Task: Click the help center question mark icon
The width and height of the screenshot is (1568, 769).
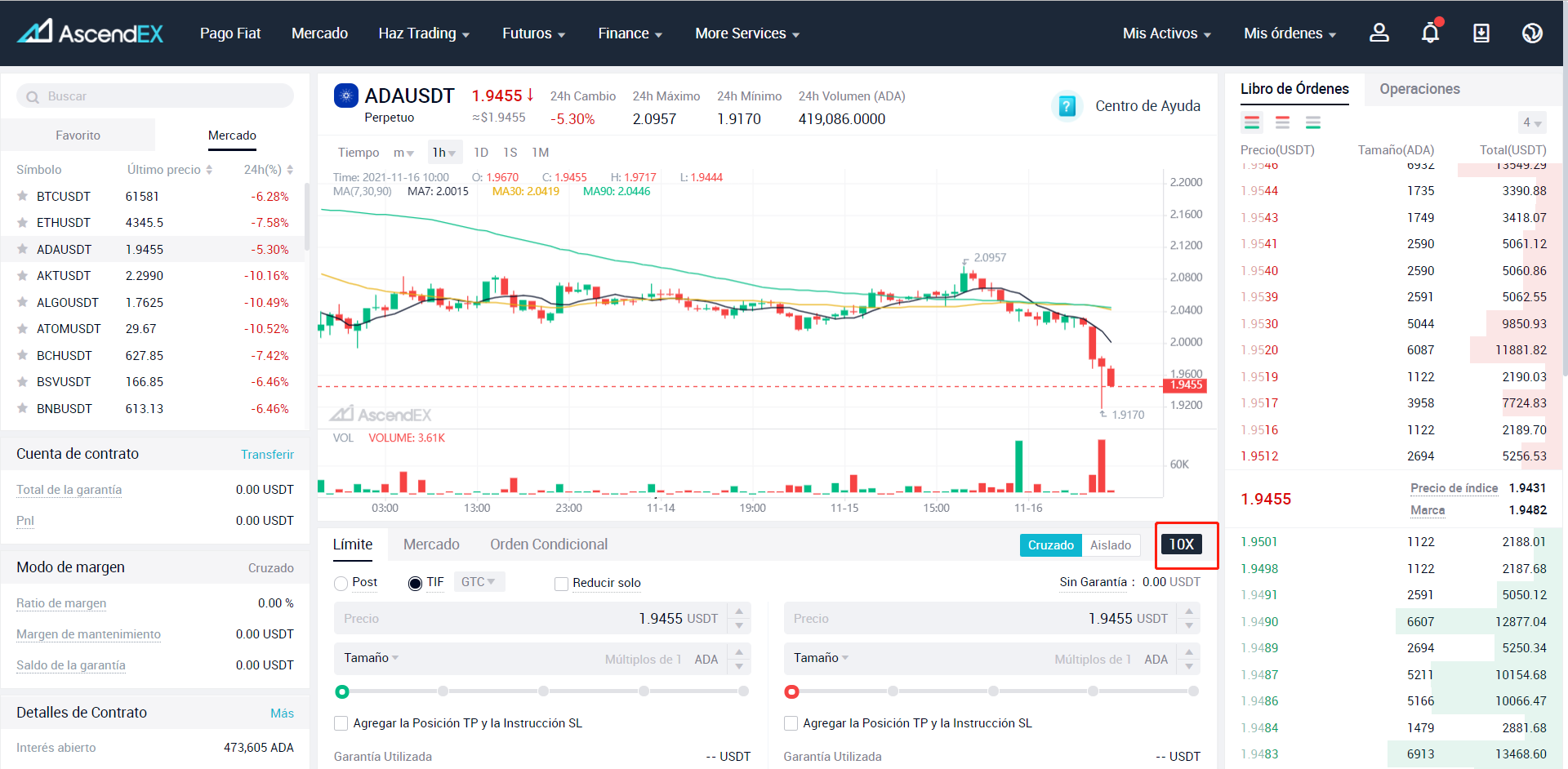Action: click(x=1067, y=106)
